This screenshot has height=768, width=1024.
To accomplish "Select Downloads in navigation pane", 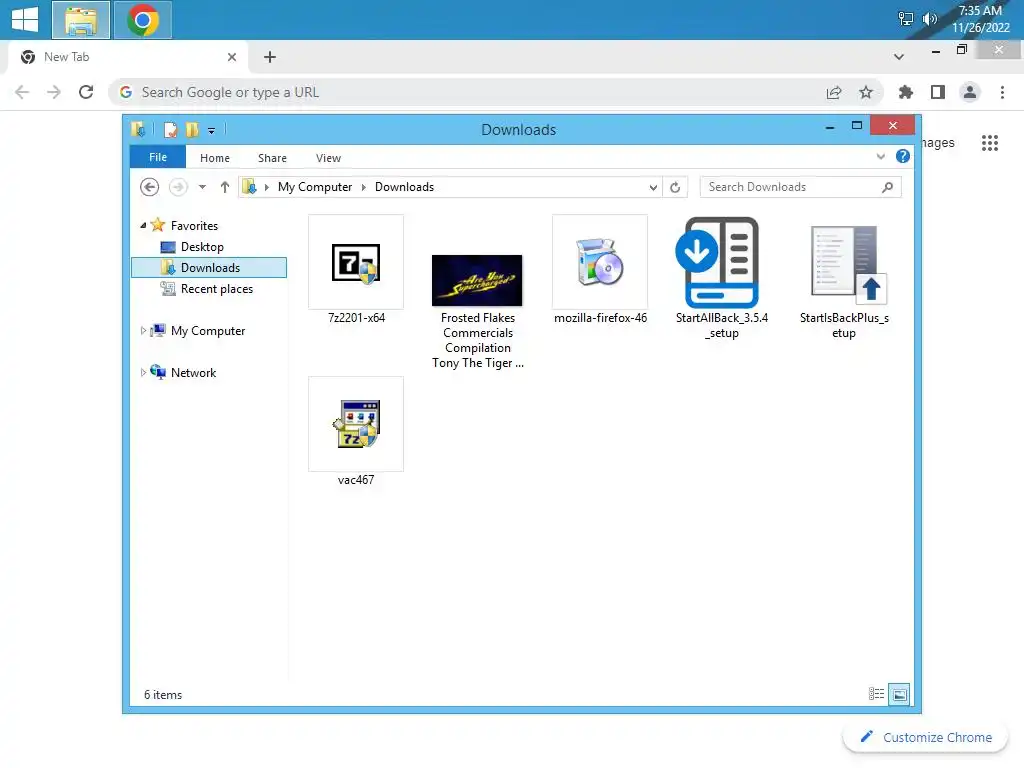I will pyautogui.click(x=209, y=268).
